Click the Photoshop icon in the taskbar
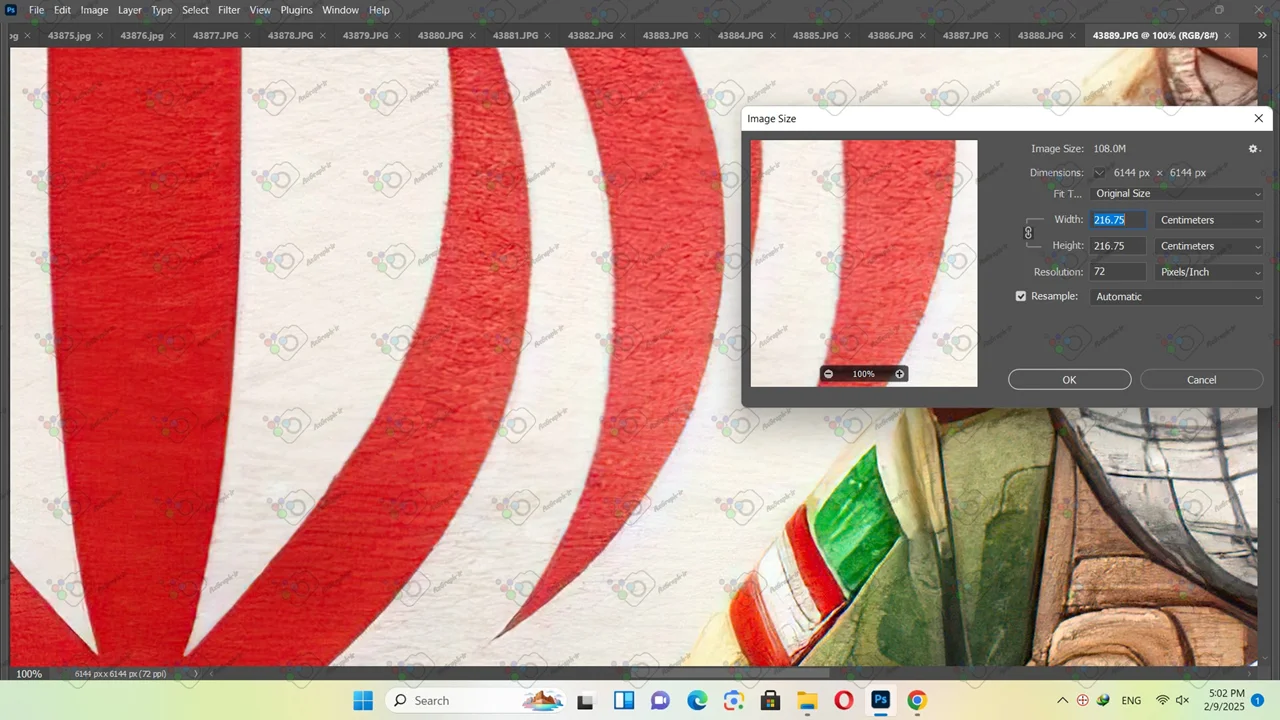This screenshot has height=720, width=1280. pyautogui.click(x=880, y=700)
